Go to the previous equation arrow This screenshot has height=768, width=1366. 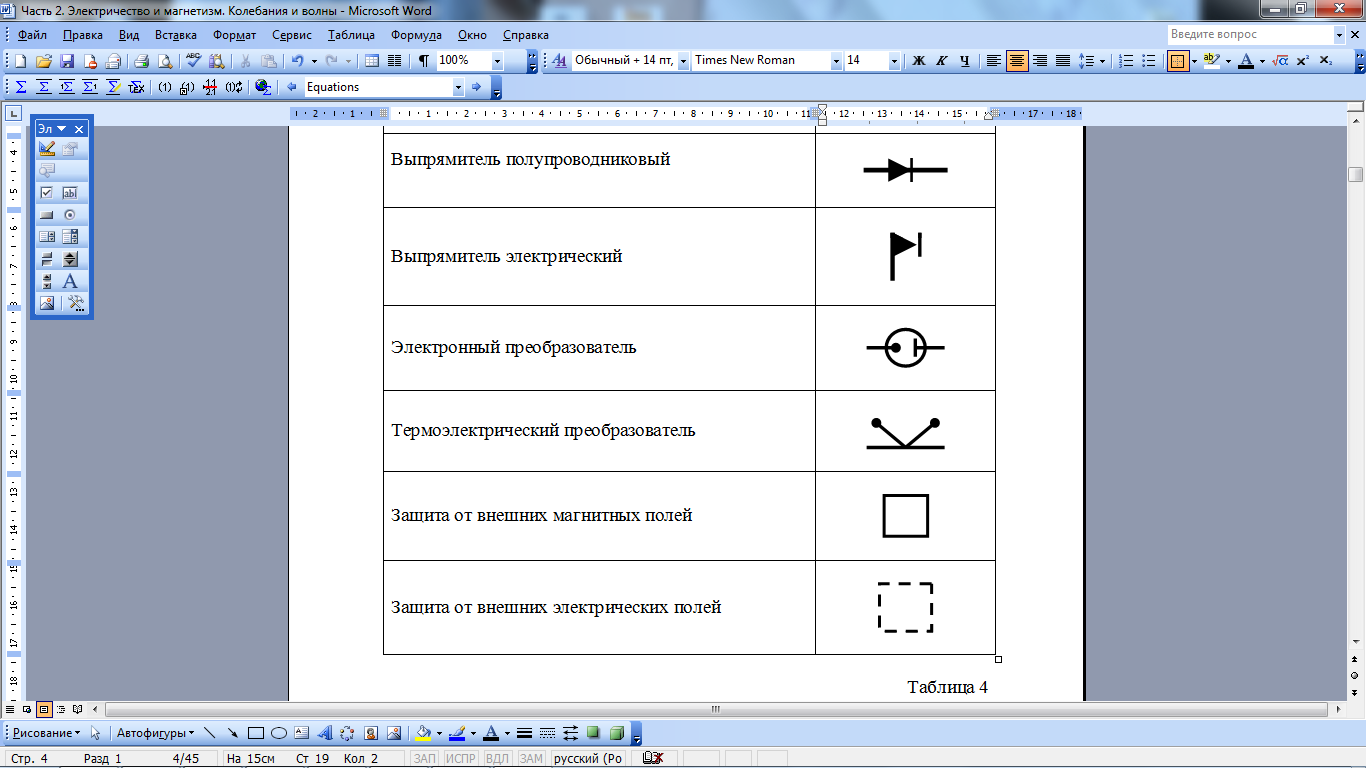291,87
